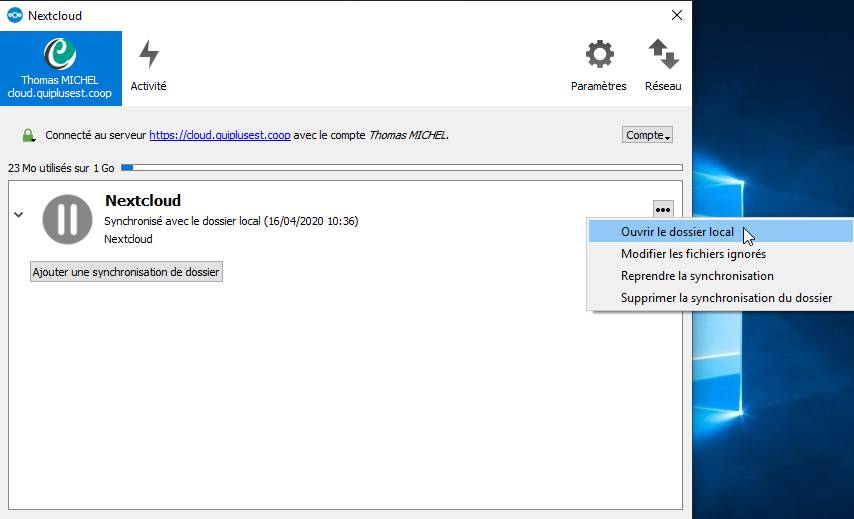Collapse the Nextcloud folder chevron
This screenshot has height=519, width=854.
[19, 215]
